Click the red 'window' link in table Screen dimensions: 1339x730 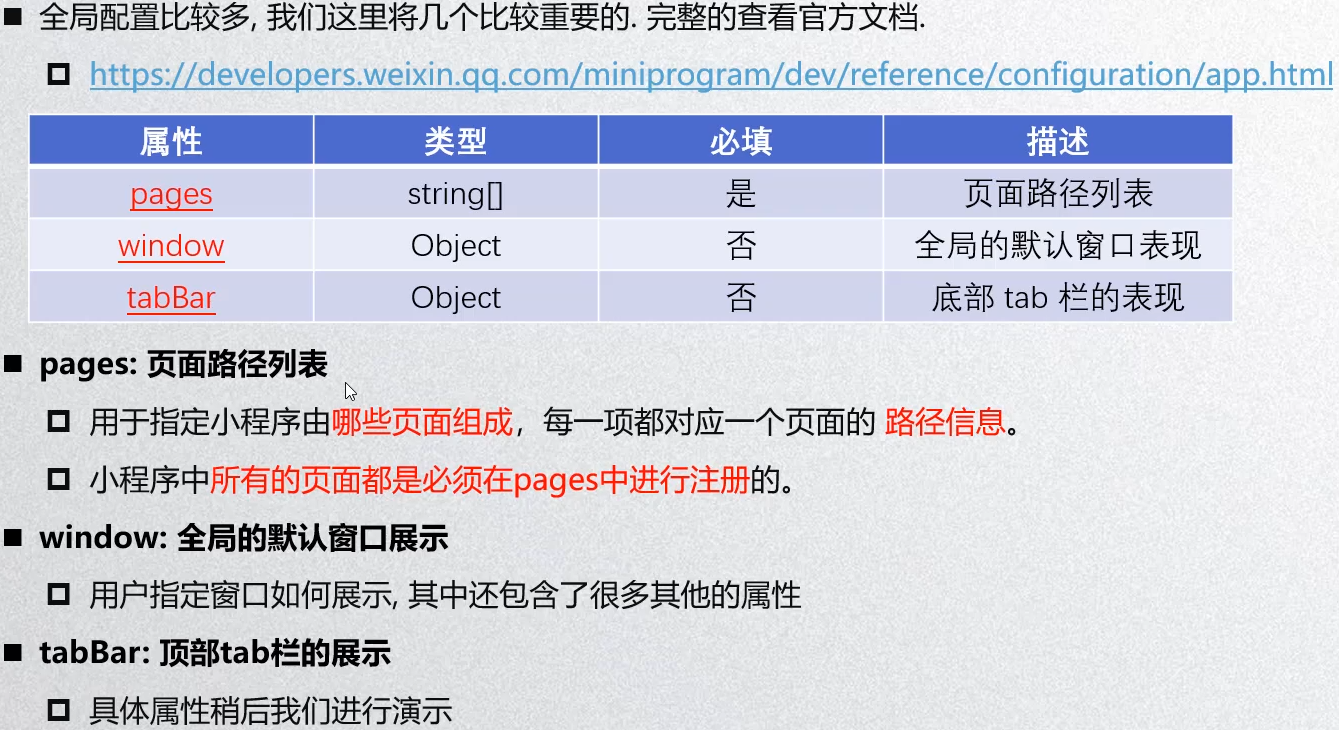(x=171, y=246)
